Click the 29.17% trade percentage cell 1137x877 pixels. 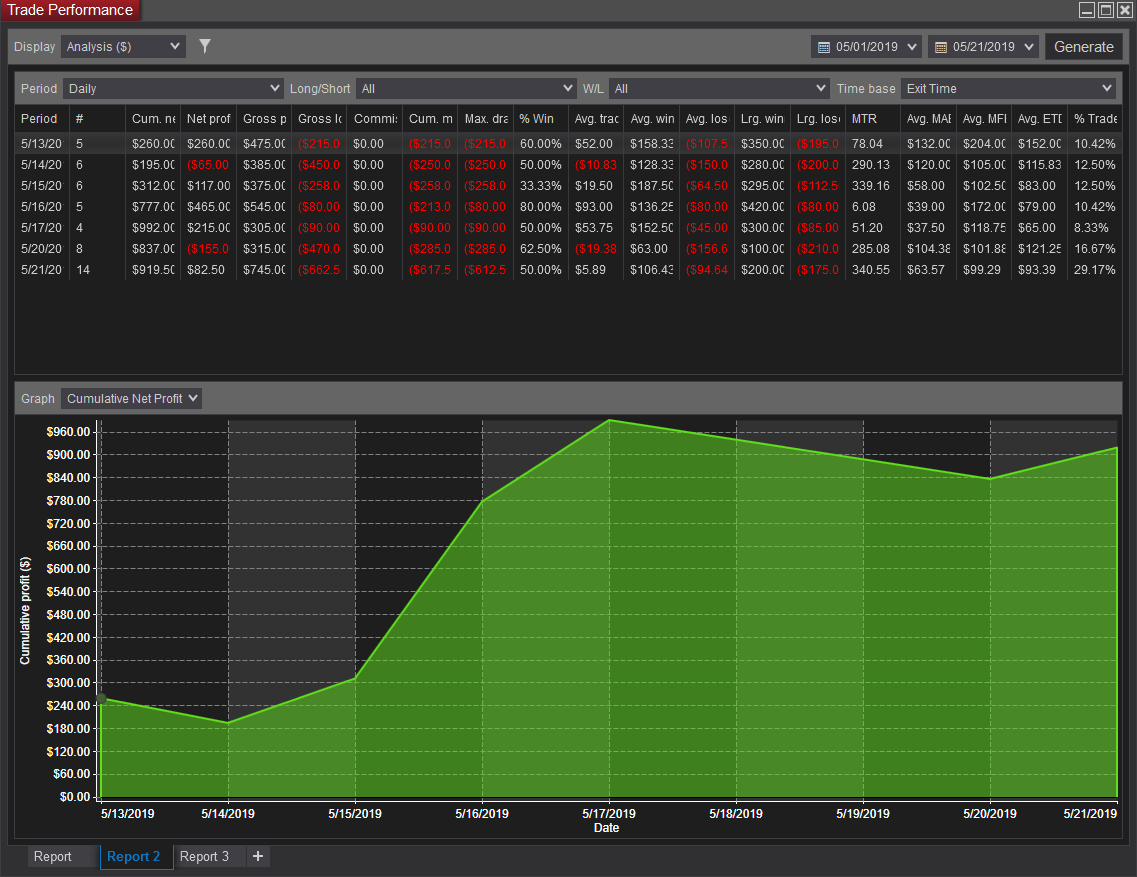1094,270
